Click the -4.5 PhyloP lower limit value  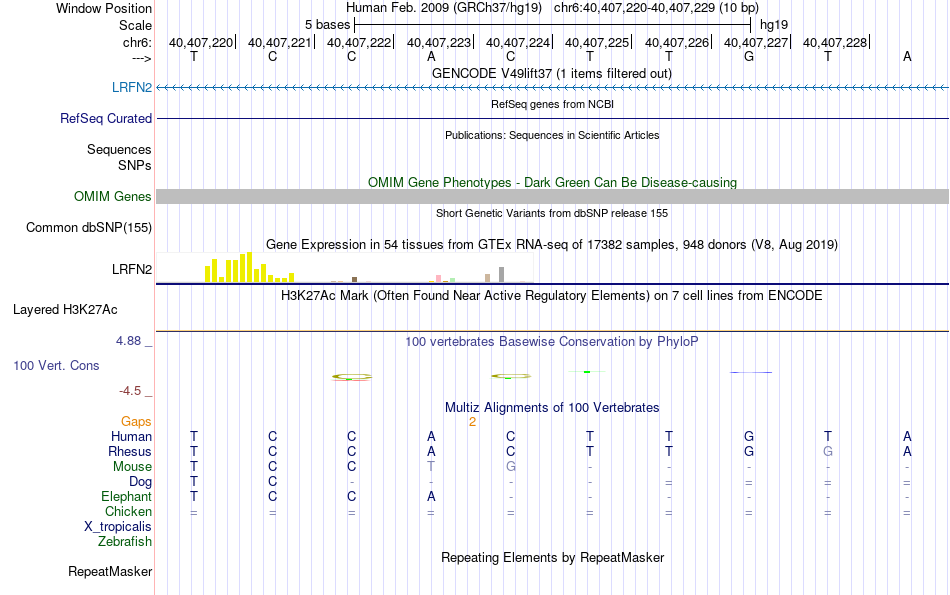click(130, 391)
